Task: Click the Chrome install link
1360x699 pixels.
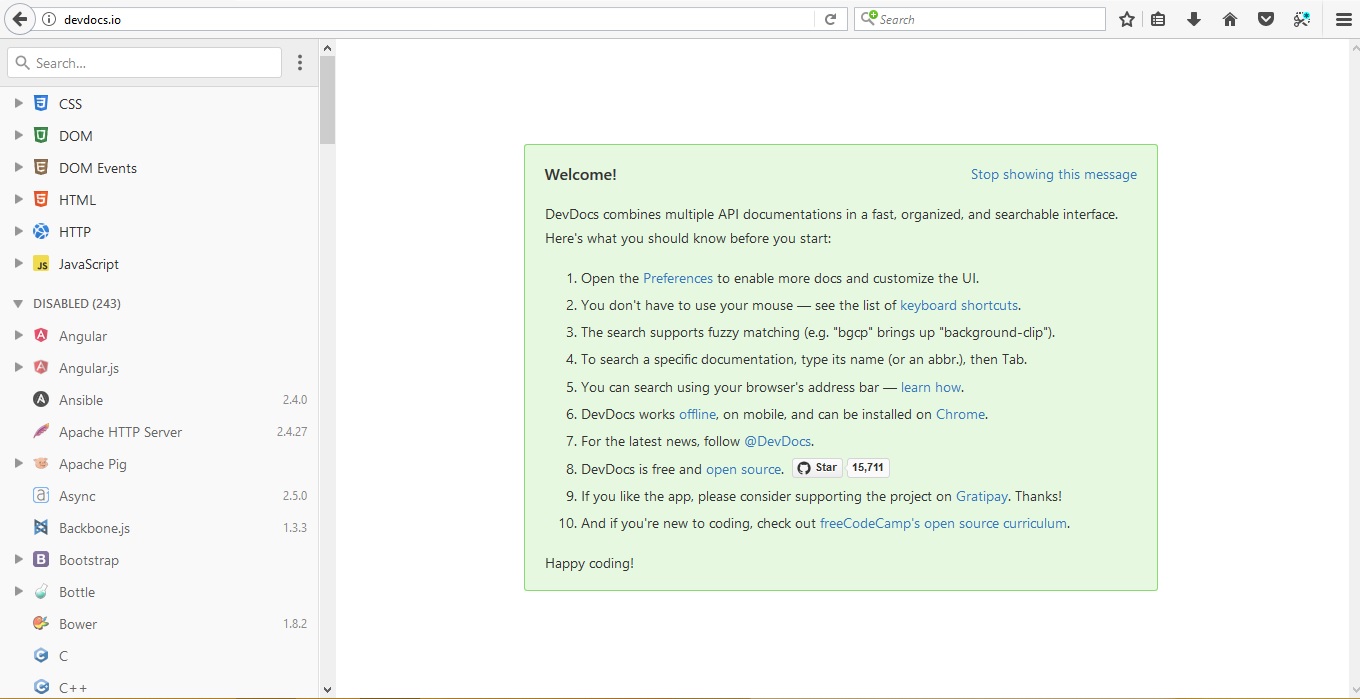Action: (x=960, y=414)
